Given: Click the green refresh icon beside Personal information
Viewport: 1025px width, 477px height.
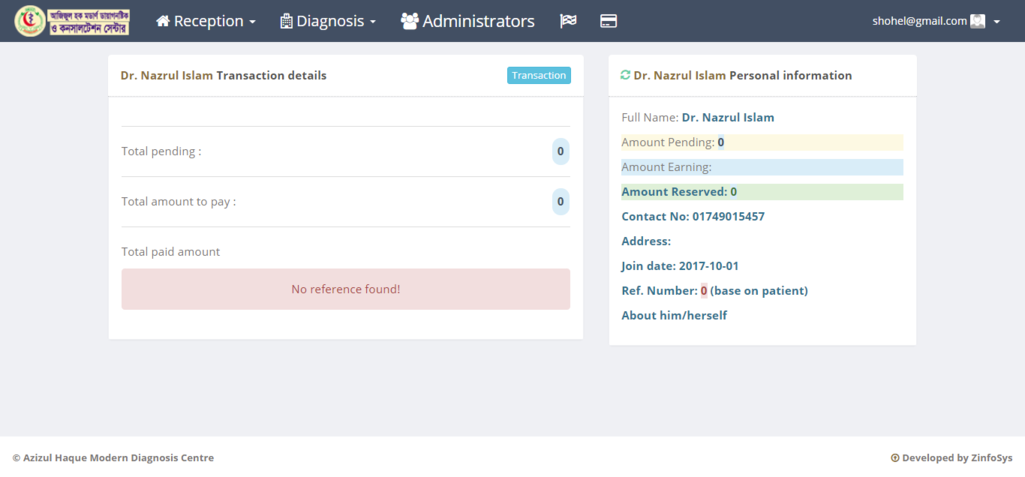Looking at the screenshot, I should pyautogui.click(x=625, y=75).
